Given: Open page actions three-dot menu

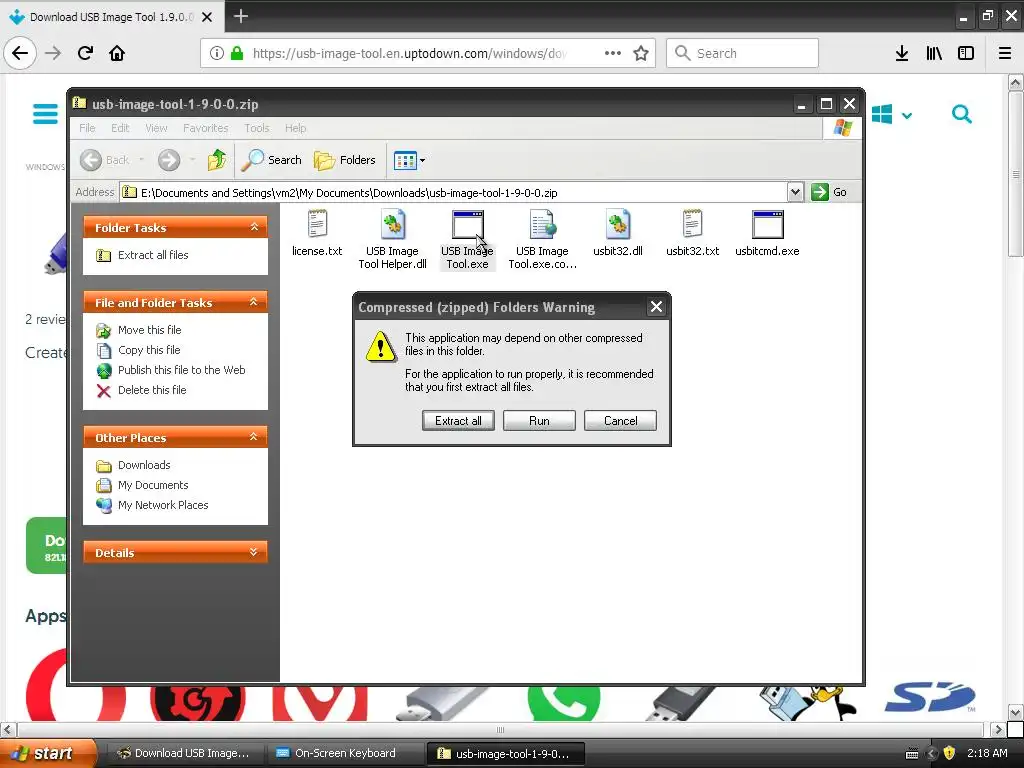Looking at the screenshot, I should 613,53.
